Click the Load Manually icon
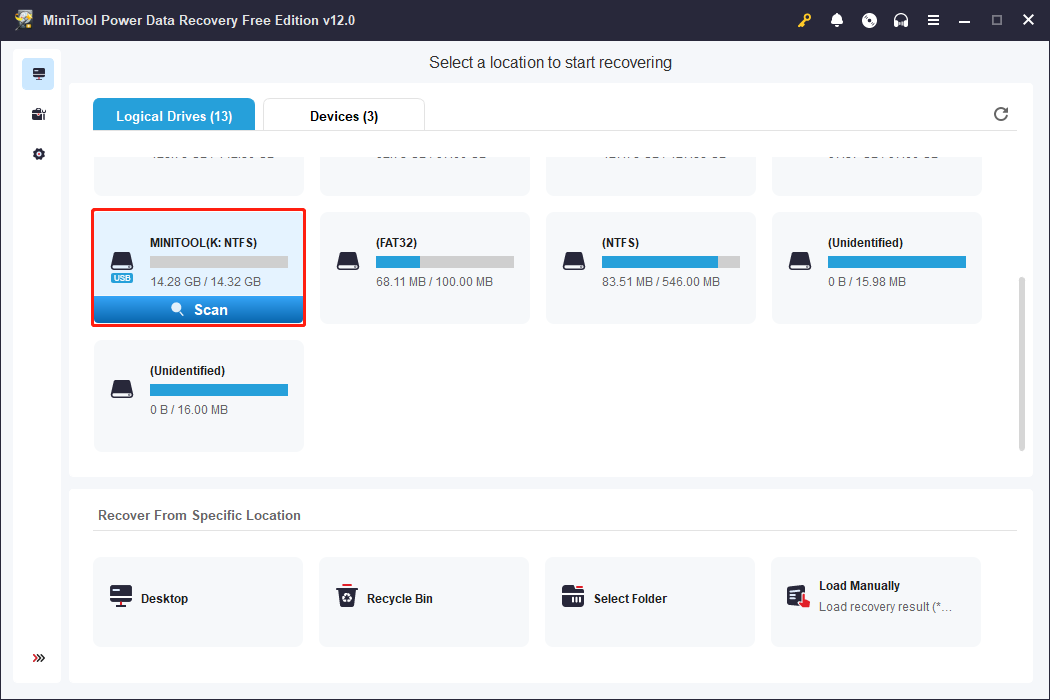 (798, 596)
